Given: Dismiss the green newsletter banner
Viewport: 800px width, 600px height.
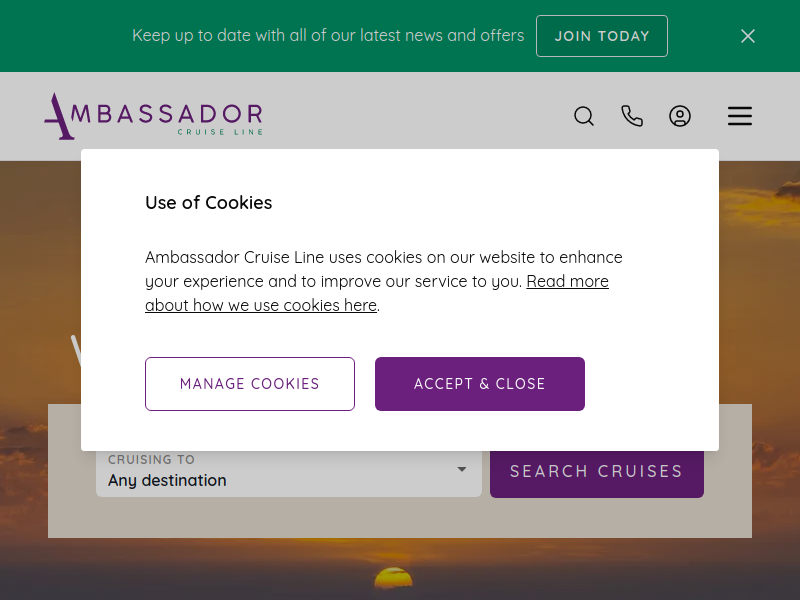Looking at the screenshot, I should pos(747,36).
